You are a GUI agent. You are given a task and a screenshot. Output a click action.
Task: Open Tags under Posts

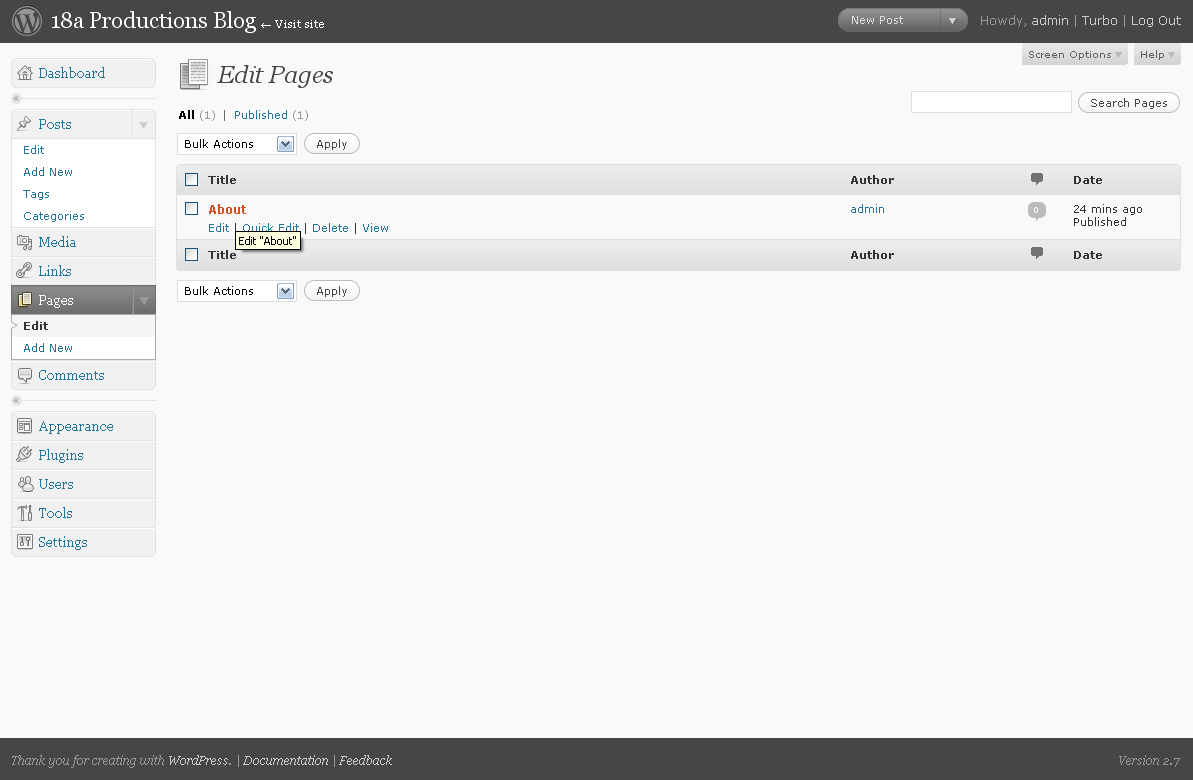(x=37, y=194)
